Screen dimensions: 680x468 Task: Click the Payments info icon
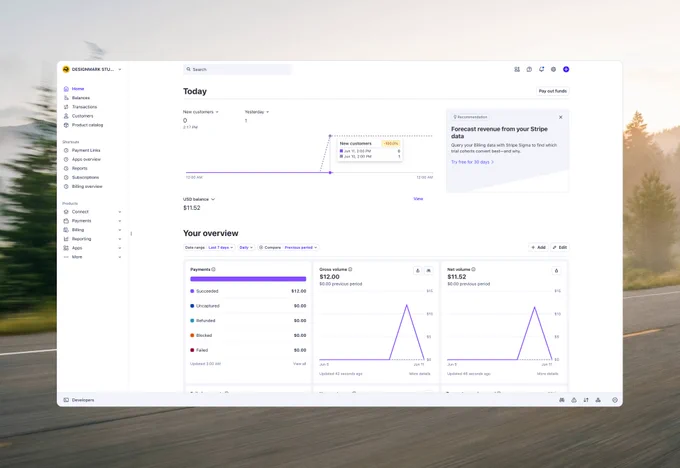coord(213,270)
